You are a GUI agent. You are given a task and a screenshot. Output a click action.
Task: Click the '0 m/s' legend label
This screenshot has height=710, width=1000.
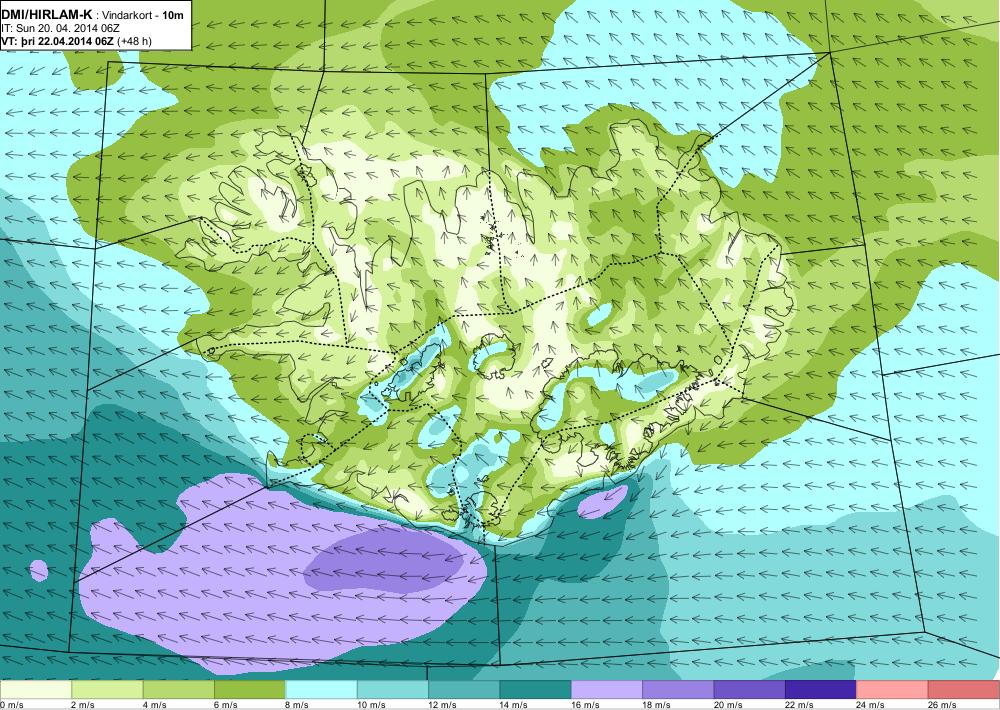pos(11,704)
